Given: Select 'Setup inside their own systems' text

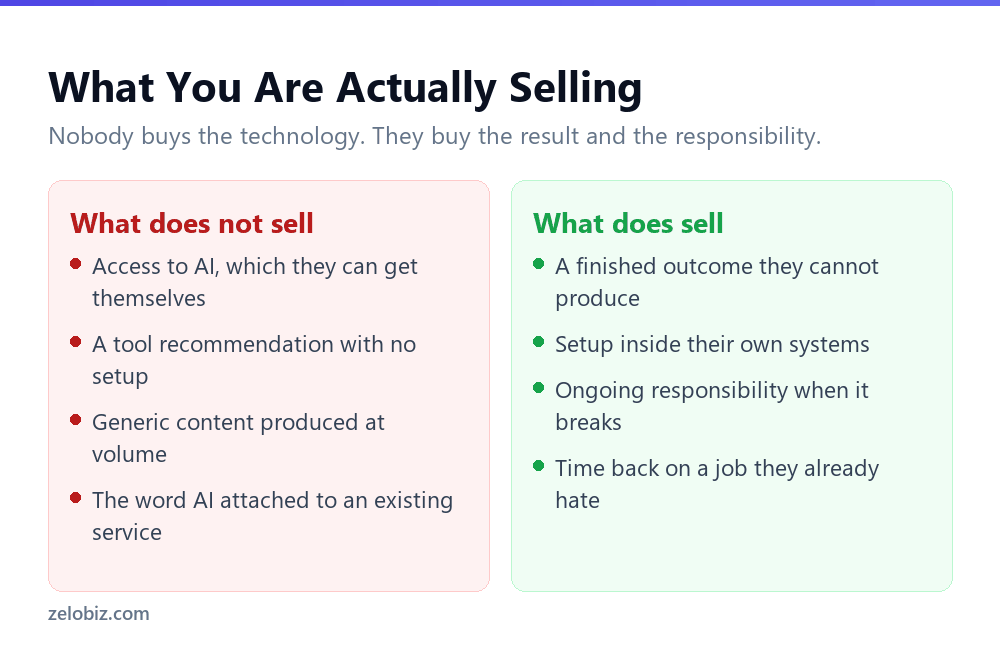Looking at the screenshot, I should tap(712, 345).
